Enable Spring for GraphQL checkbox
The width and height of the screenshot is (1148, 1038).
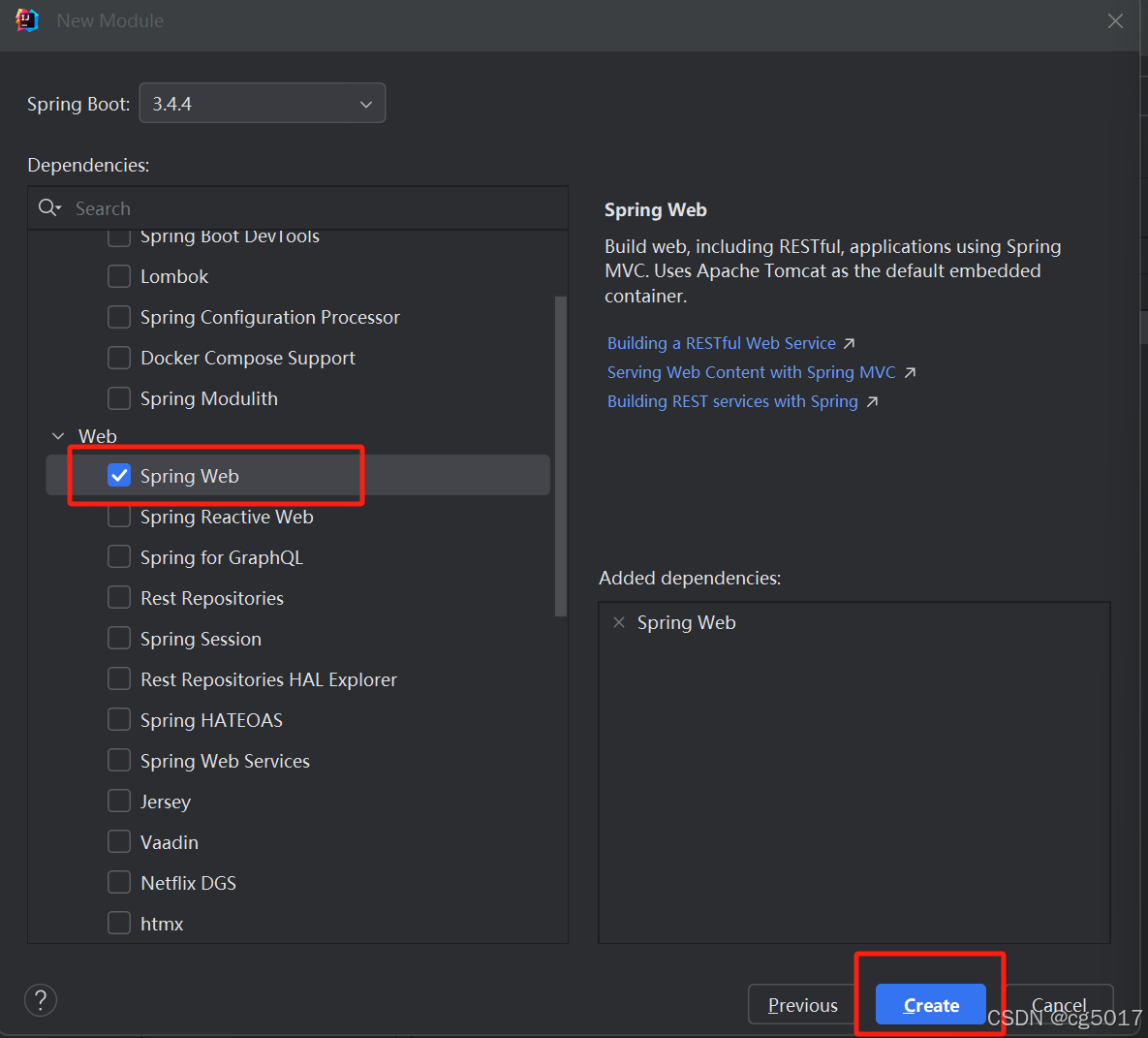point(118,556)
